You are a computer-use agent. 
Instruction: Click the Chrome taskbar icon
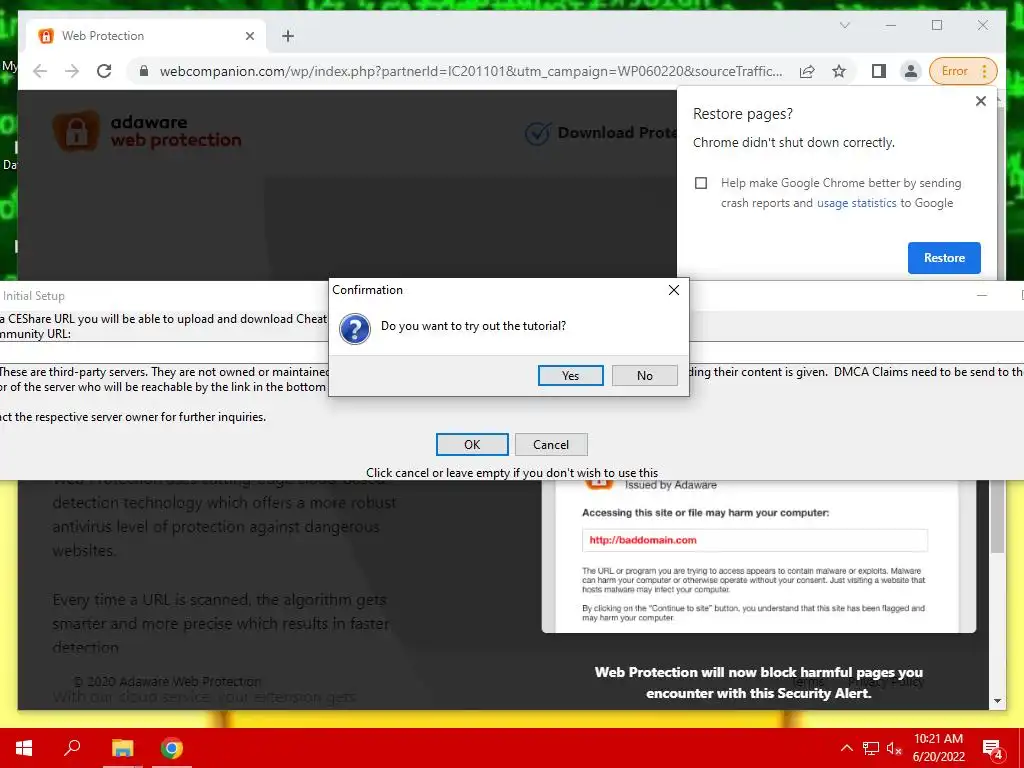[x=172, y=748]
